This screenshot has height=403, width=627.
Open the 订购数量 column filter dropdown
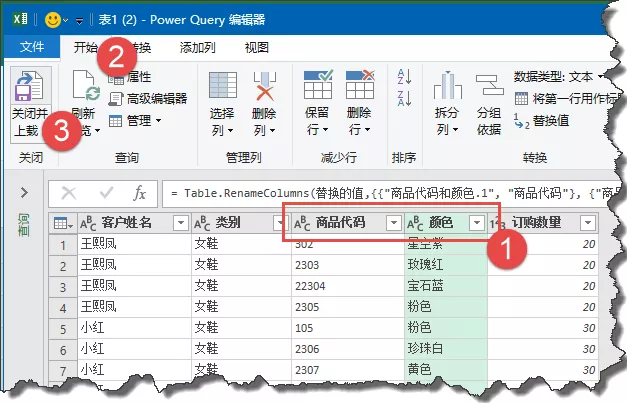pyautogui.click(x=588, y=223)
